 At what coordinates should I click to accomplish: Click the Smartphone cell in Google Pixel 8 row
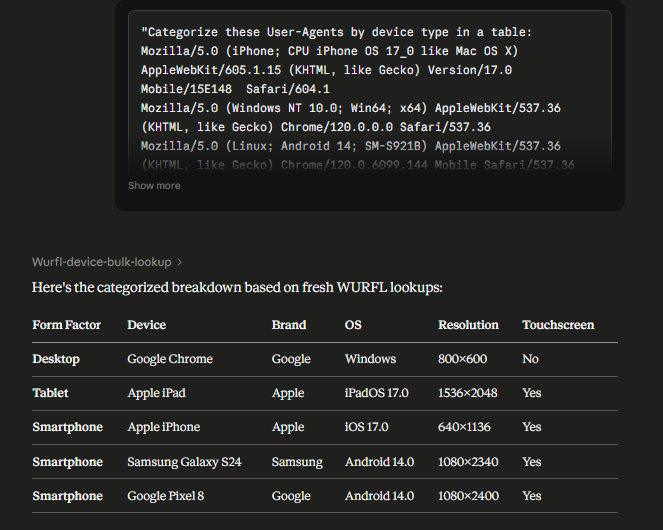pyautogui.click(x=68, y=496)
